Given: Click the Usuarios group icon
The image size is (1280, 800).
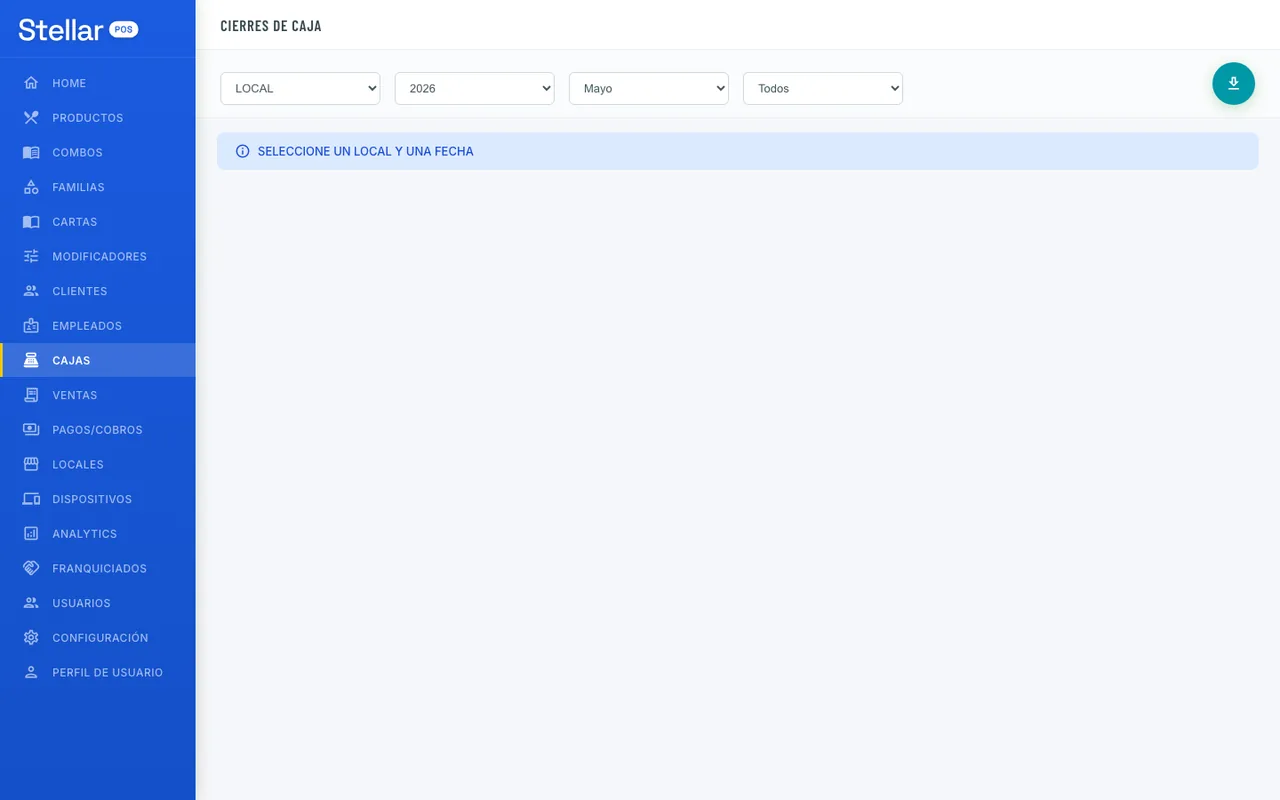Looking at the screenshot, I should [31, 603].
